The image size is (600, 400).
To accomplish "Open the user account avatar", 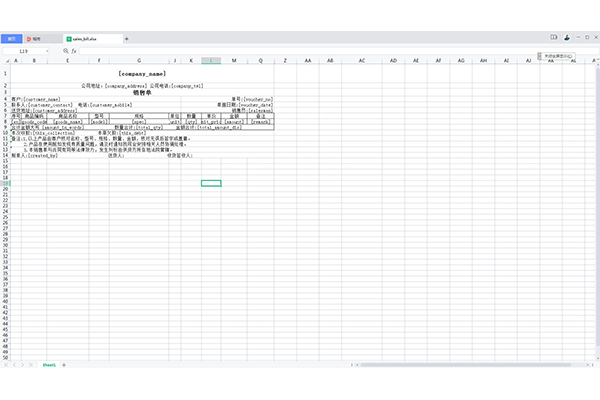I will point(567,37).
